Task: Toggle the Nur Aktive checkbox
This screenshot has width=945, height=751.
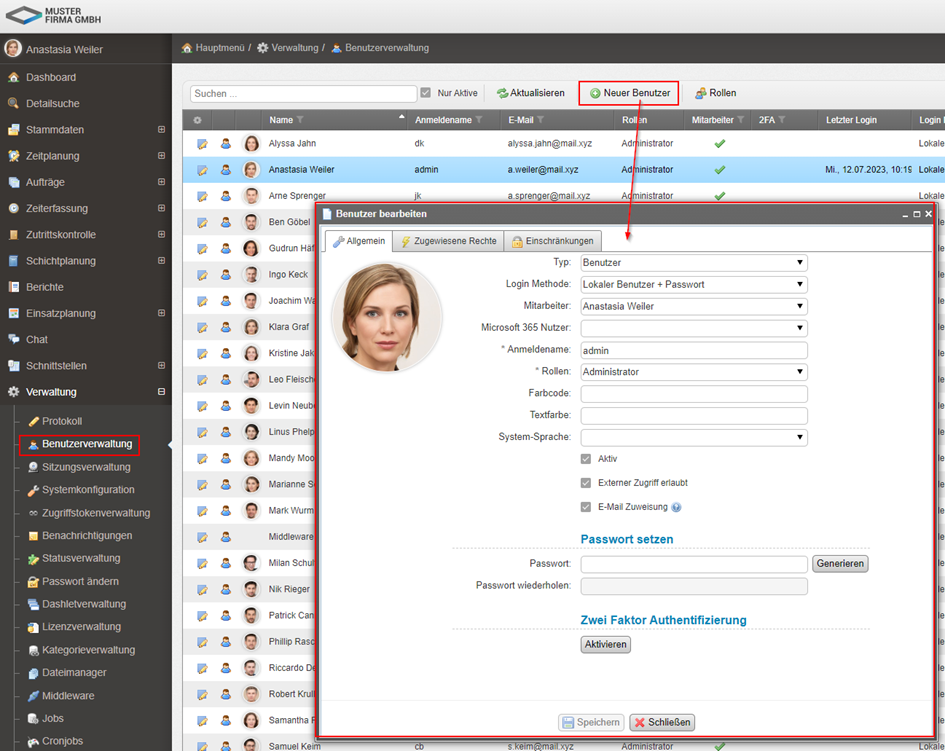Action: pyautogui.click(x=426, y=93)
